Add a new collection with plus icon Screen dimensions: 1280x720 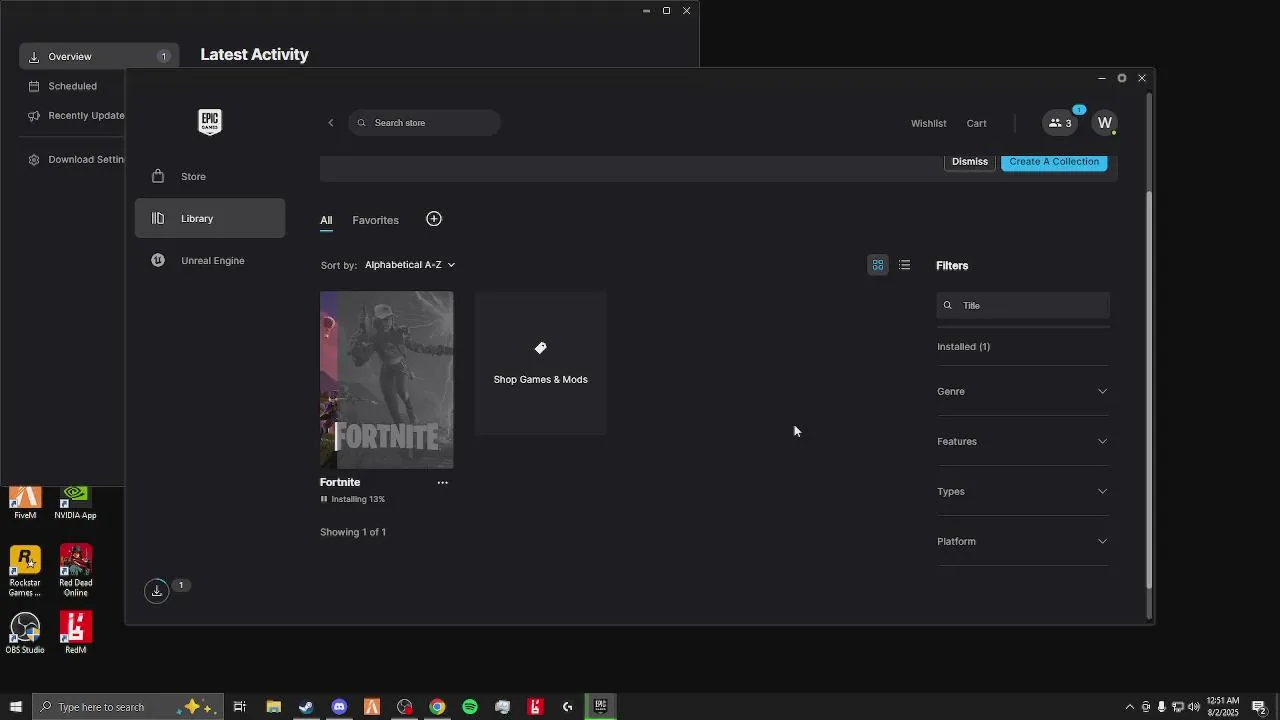(x=434, y=219)
